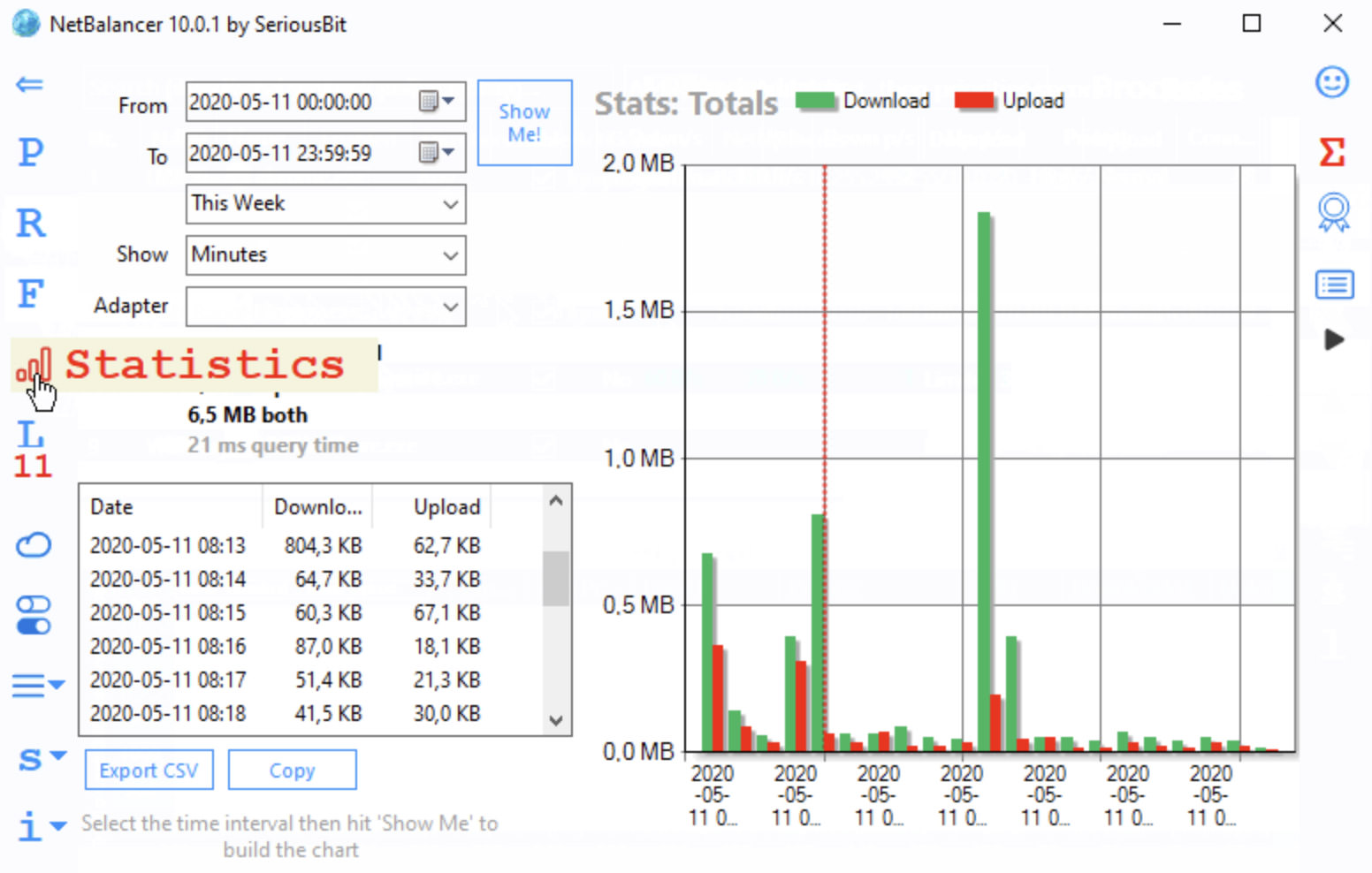Select the 2020-05-11 08:15 table row

[285, 612]
